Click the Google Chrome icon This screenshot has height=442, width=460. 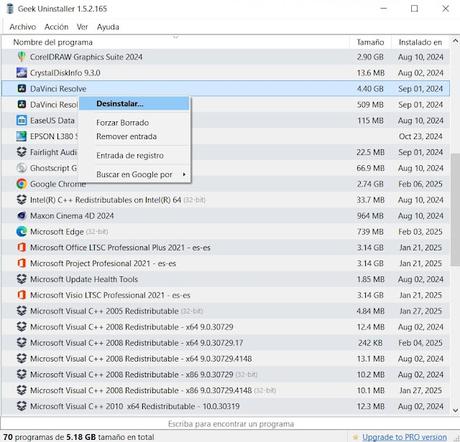22,184
